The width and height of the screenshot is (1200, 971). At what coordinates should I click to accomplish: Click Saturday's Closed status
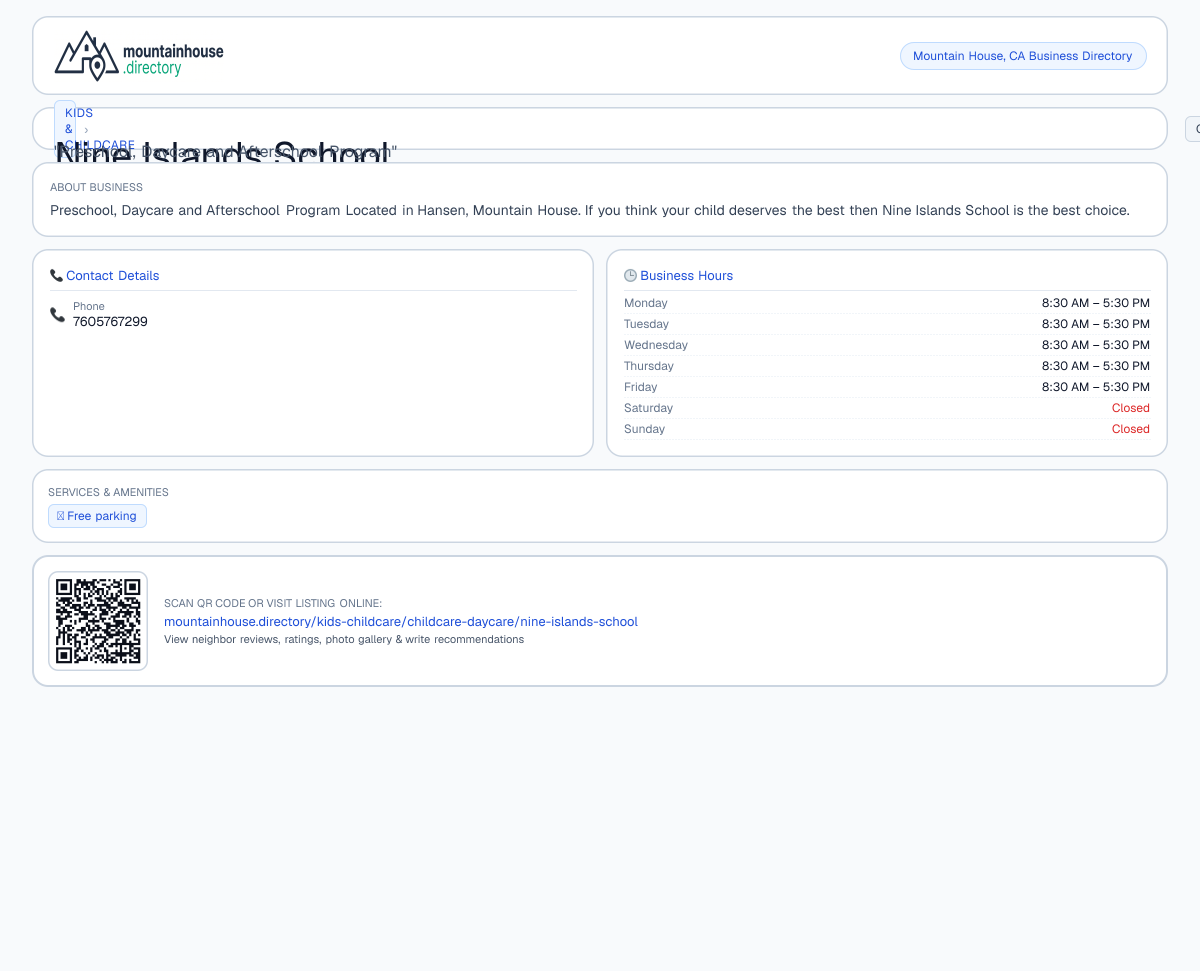[x=1131, y=408]
